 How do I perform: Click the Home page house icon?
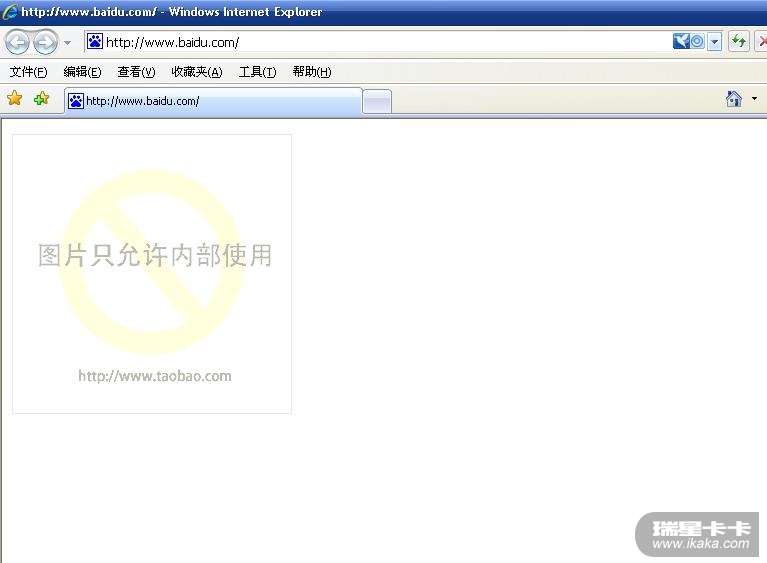click(733, 99)
